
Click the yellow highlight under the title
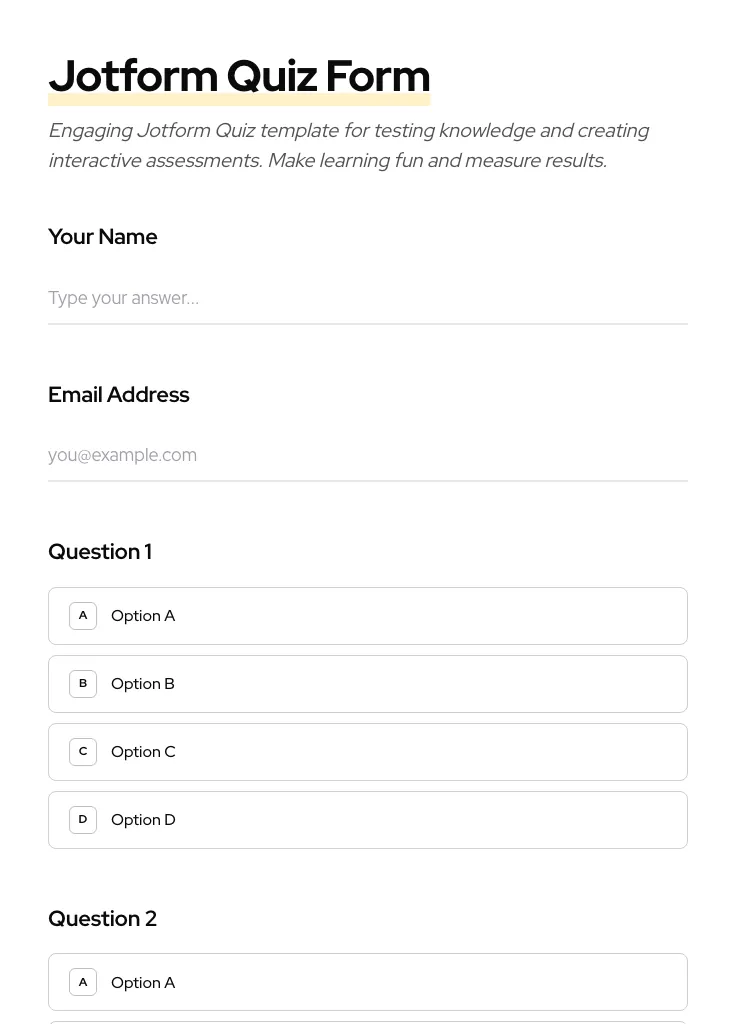coord(239,100)
